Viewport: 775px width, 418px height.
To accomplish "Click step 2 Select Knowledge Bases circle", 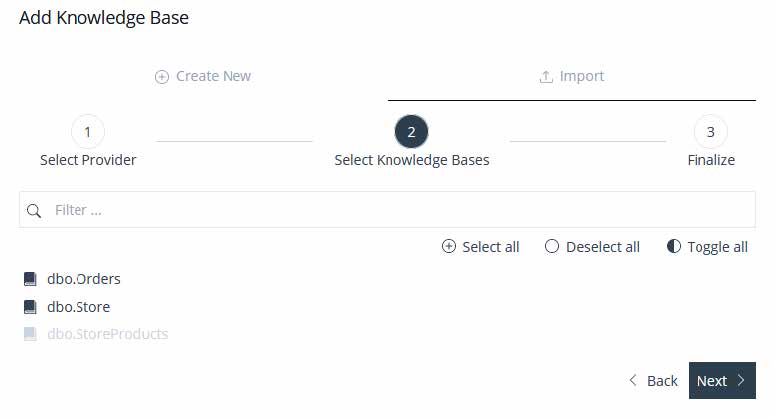I will coord(411,132).
